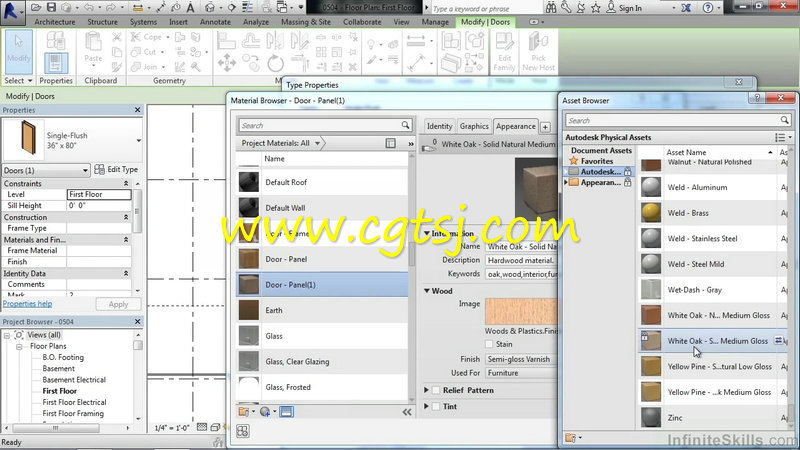Viewport: 800px width, 450px height.
Task: Open the Revit application menu button
Action: pyautogui.click(x=12, y=11)
